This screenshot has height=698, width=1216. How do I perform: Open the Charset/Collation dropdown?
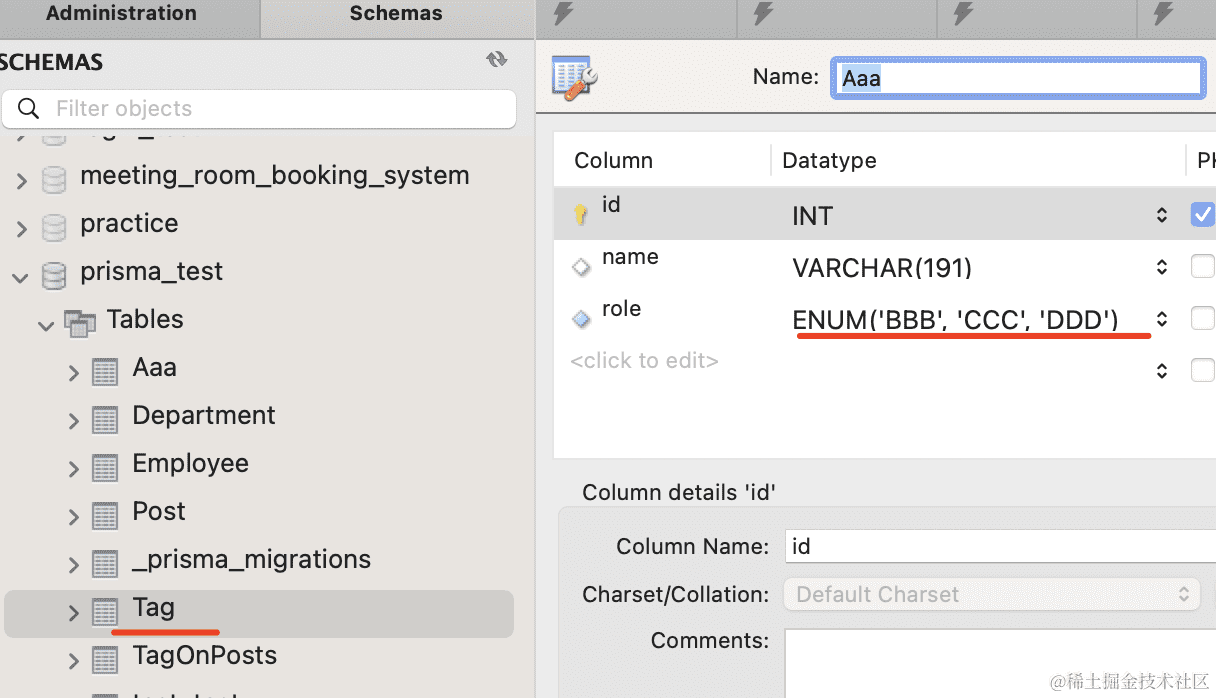coord(990,594)
